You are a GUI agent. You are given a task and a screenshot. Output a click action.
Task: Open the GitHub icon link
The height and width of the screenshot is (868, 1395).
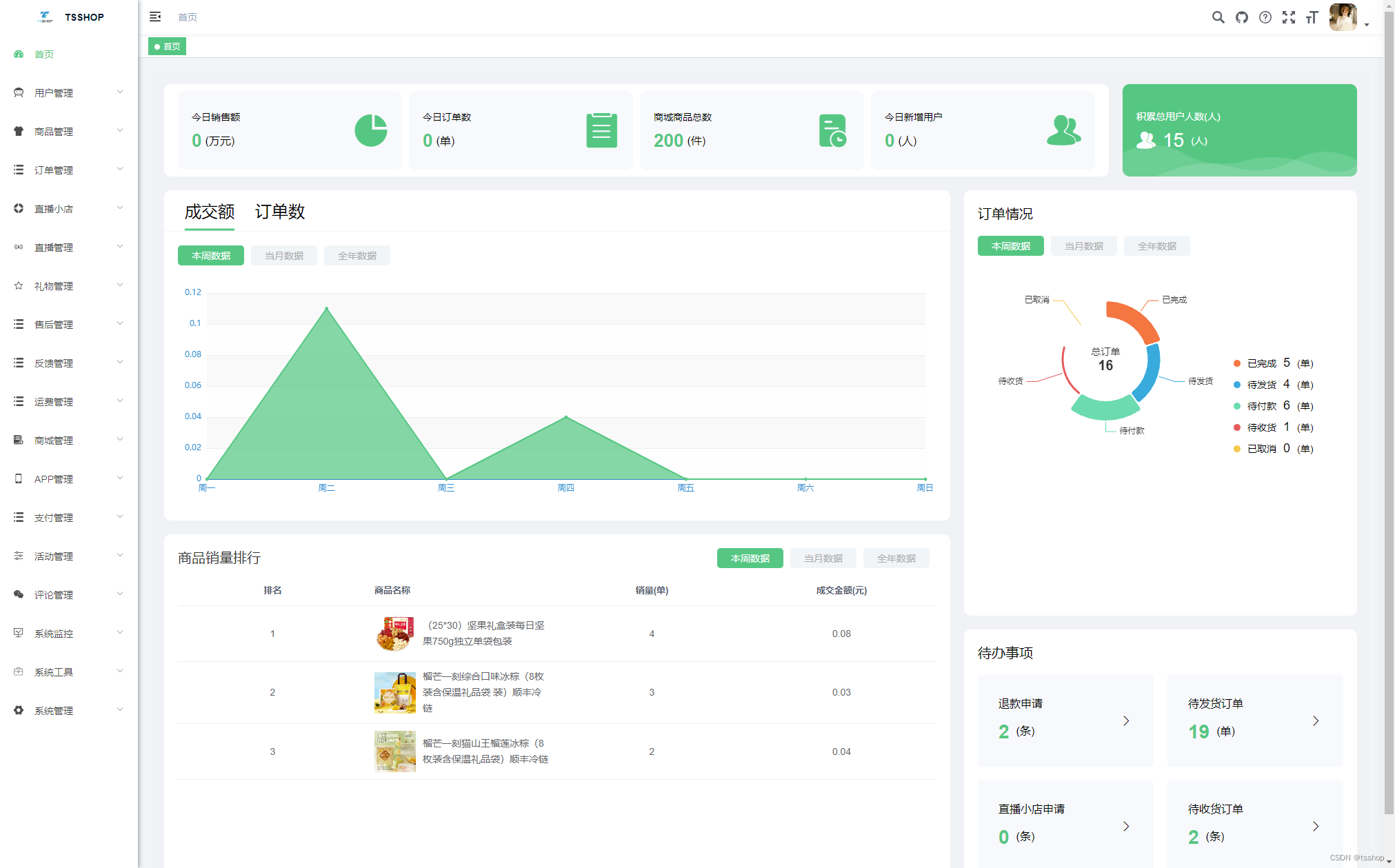coord(1241,17)
